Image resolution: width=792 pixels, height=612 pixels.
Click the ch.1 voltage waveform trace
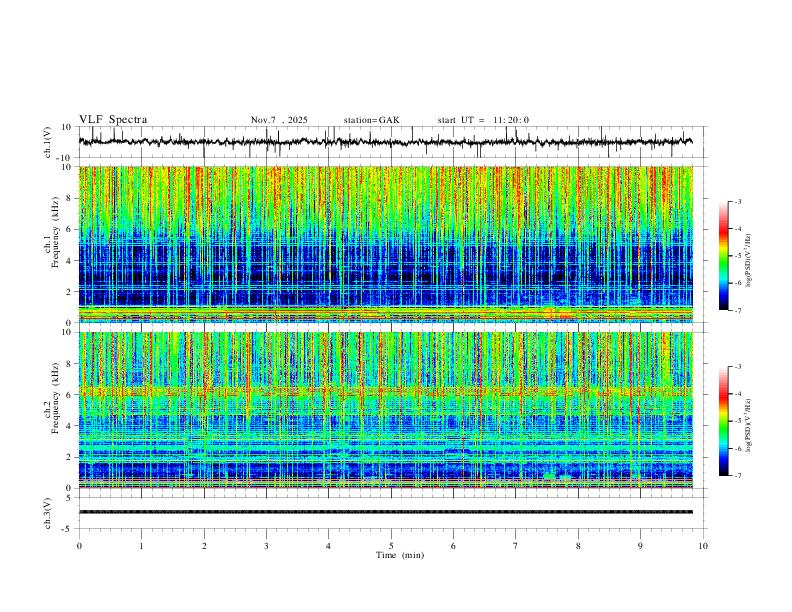(x=385, y=142)
